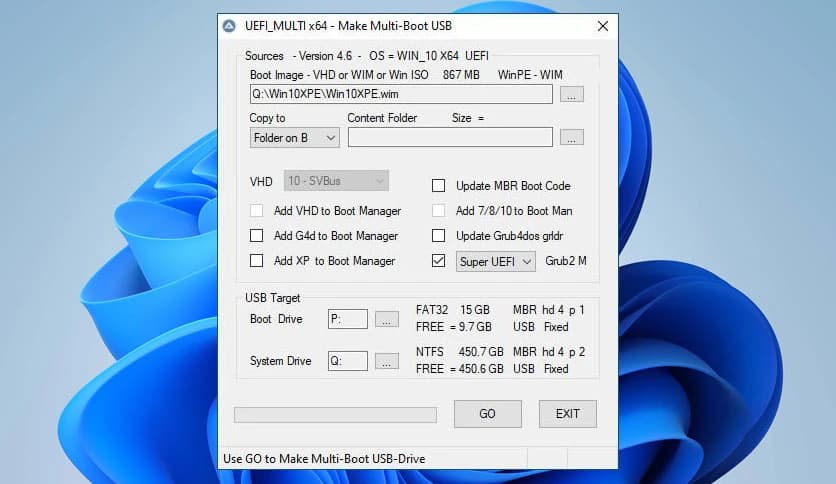Screen dimensions: 836x484
Task: Browse for System Drive Q:
Action: tap(387, 361)
